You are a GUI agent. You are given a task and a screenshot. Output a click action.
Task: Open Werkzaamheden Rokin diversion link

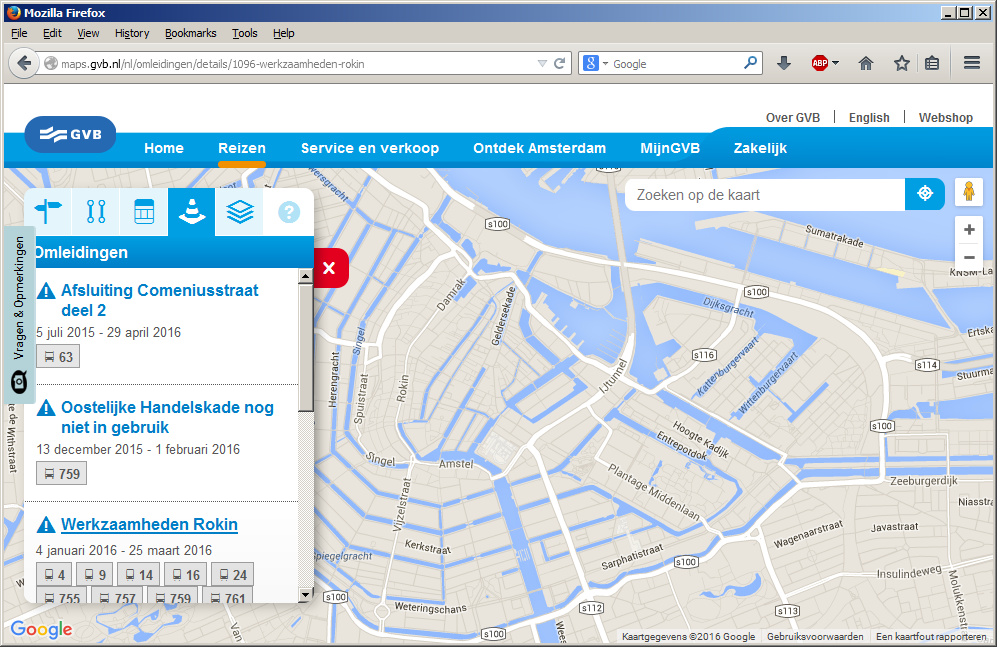click(149, 524)
